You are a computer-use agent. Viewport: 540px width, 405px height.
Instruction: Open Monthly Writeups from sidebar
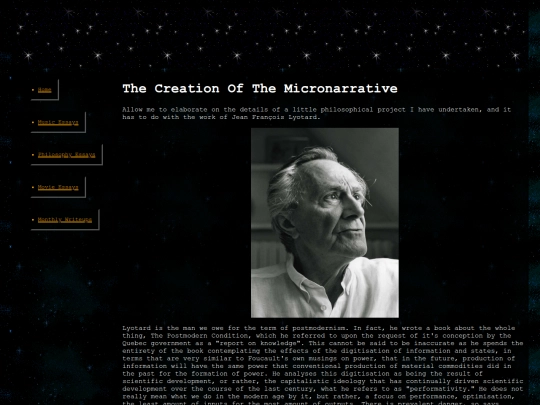coord(65,219)
